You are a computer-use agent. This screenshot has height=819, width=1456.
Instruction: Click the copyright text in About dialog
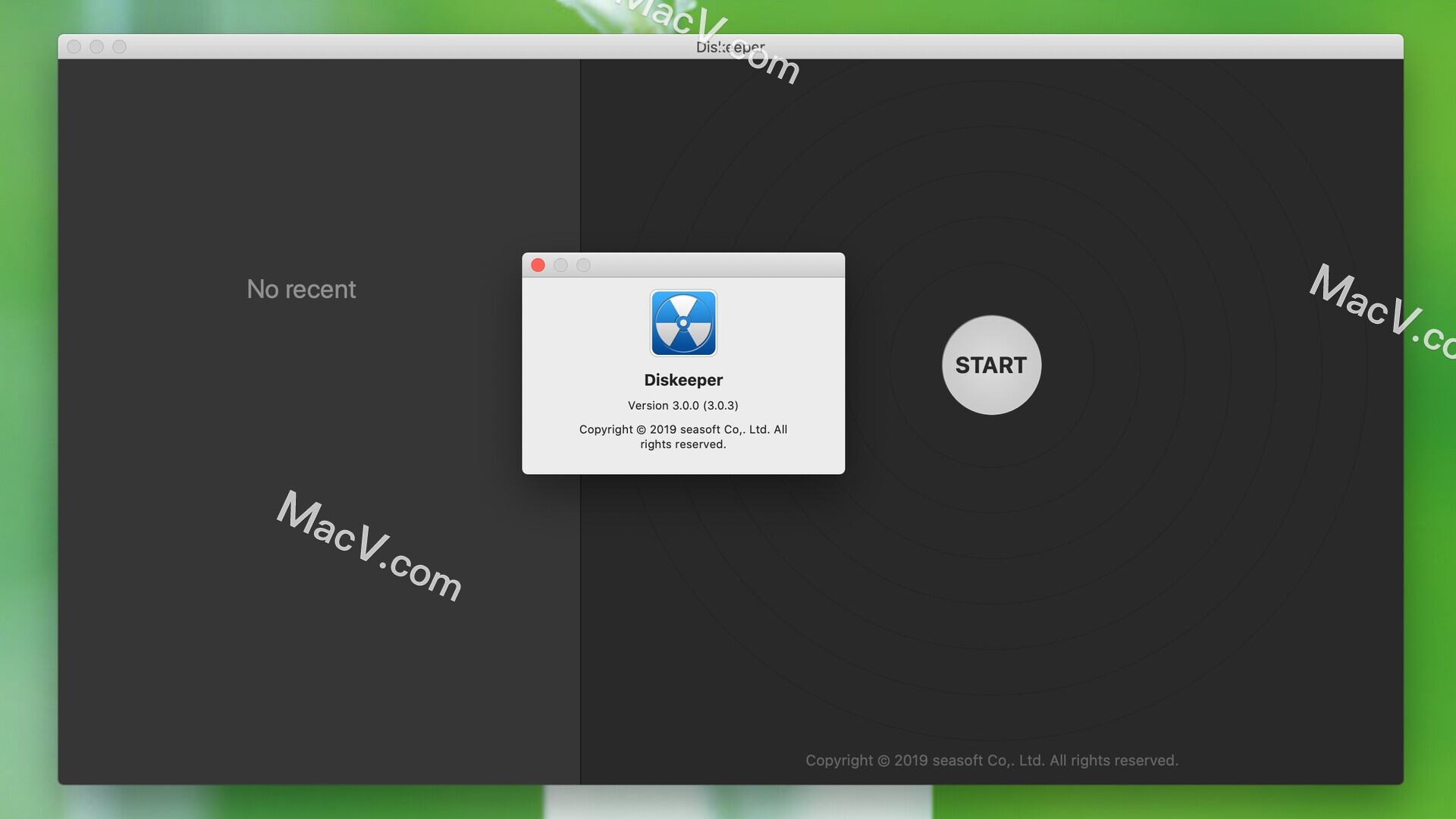coord(683,437)
